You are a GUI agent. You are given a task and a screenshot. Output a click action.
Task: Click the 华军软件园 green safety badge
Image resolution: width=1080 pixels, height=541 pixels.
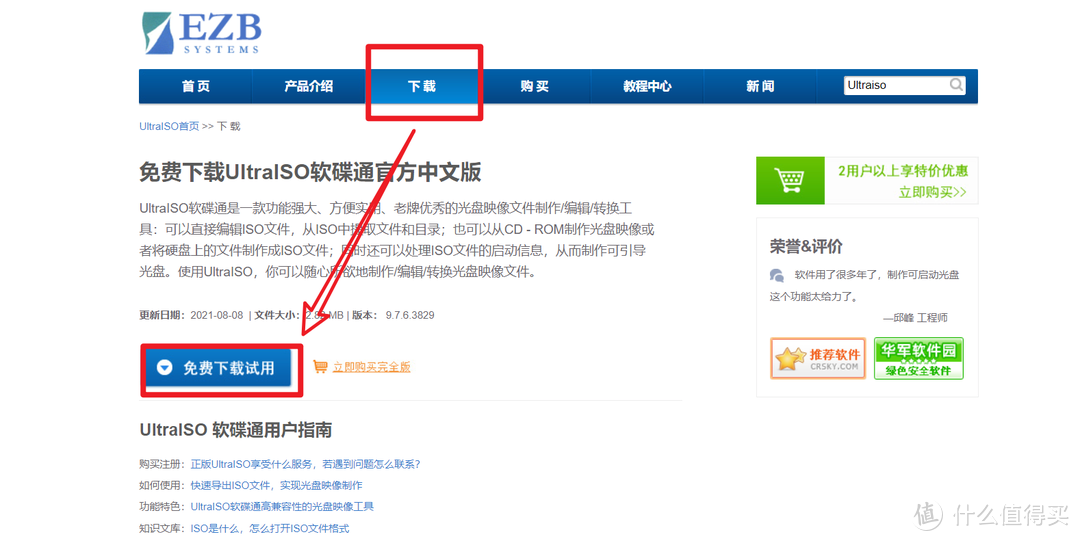(x=918, y=358)
